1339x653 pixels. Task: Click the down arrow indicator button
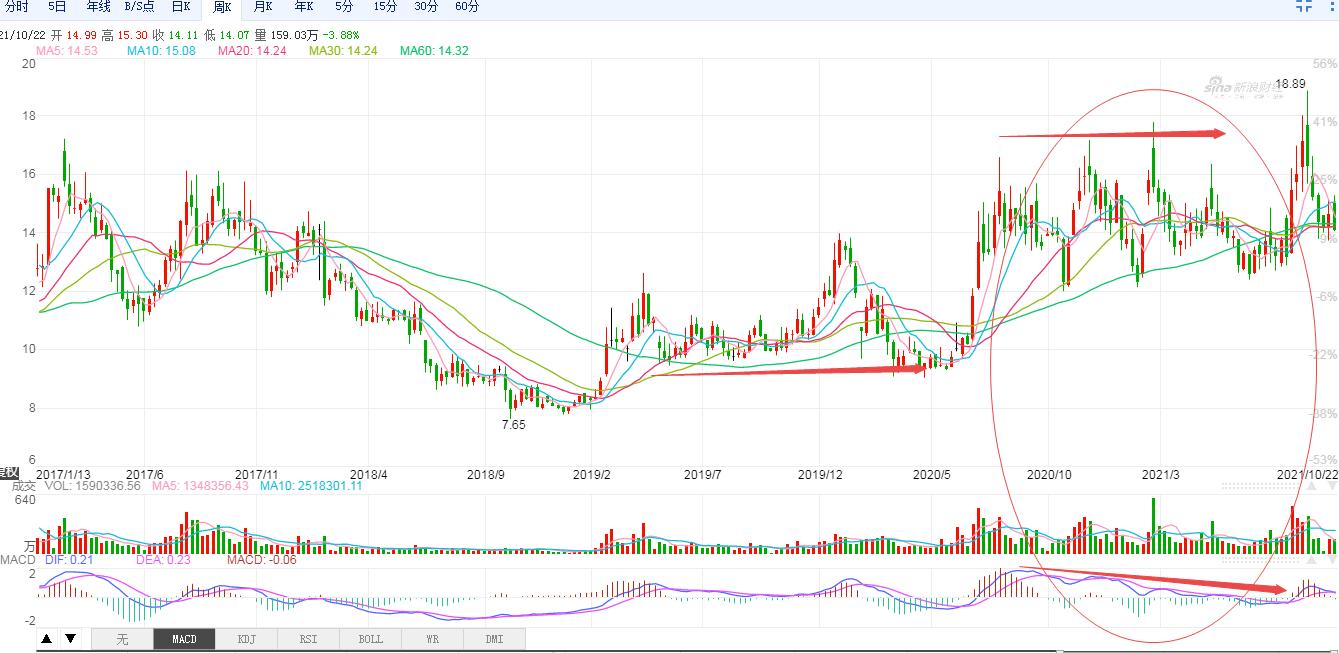click(x=70, y=638)
